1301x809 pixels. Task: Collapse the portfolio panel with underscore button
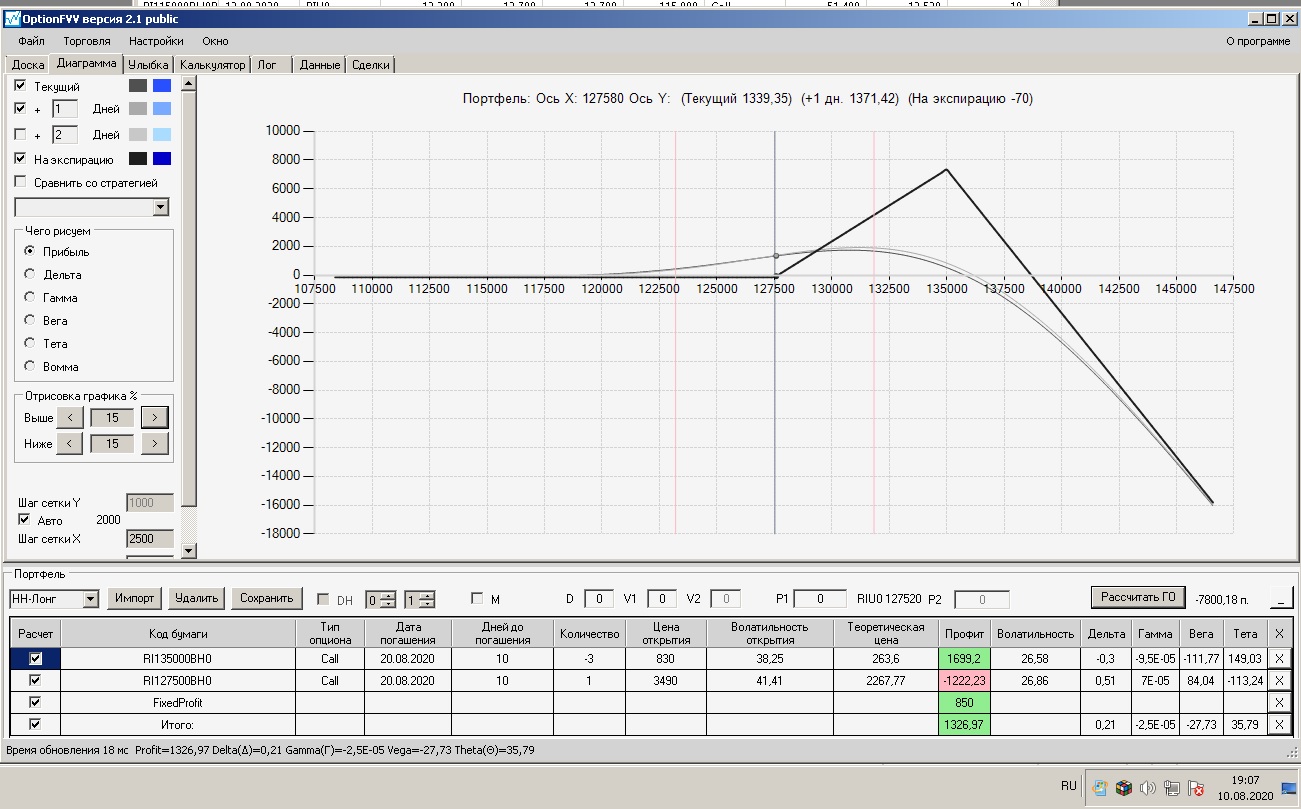coord(1280,598)
